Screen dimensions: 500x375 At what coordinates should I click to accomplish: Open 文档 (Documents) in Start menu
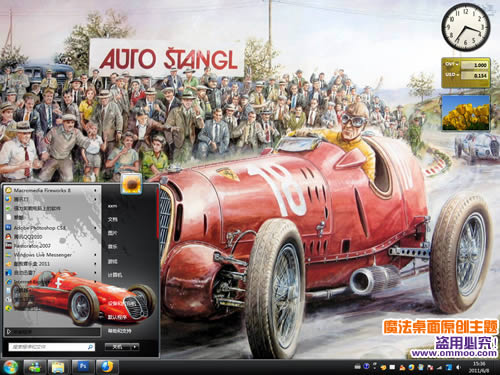[112, 219]
